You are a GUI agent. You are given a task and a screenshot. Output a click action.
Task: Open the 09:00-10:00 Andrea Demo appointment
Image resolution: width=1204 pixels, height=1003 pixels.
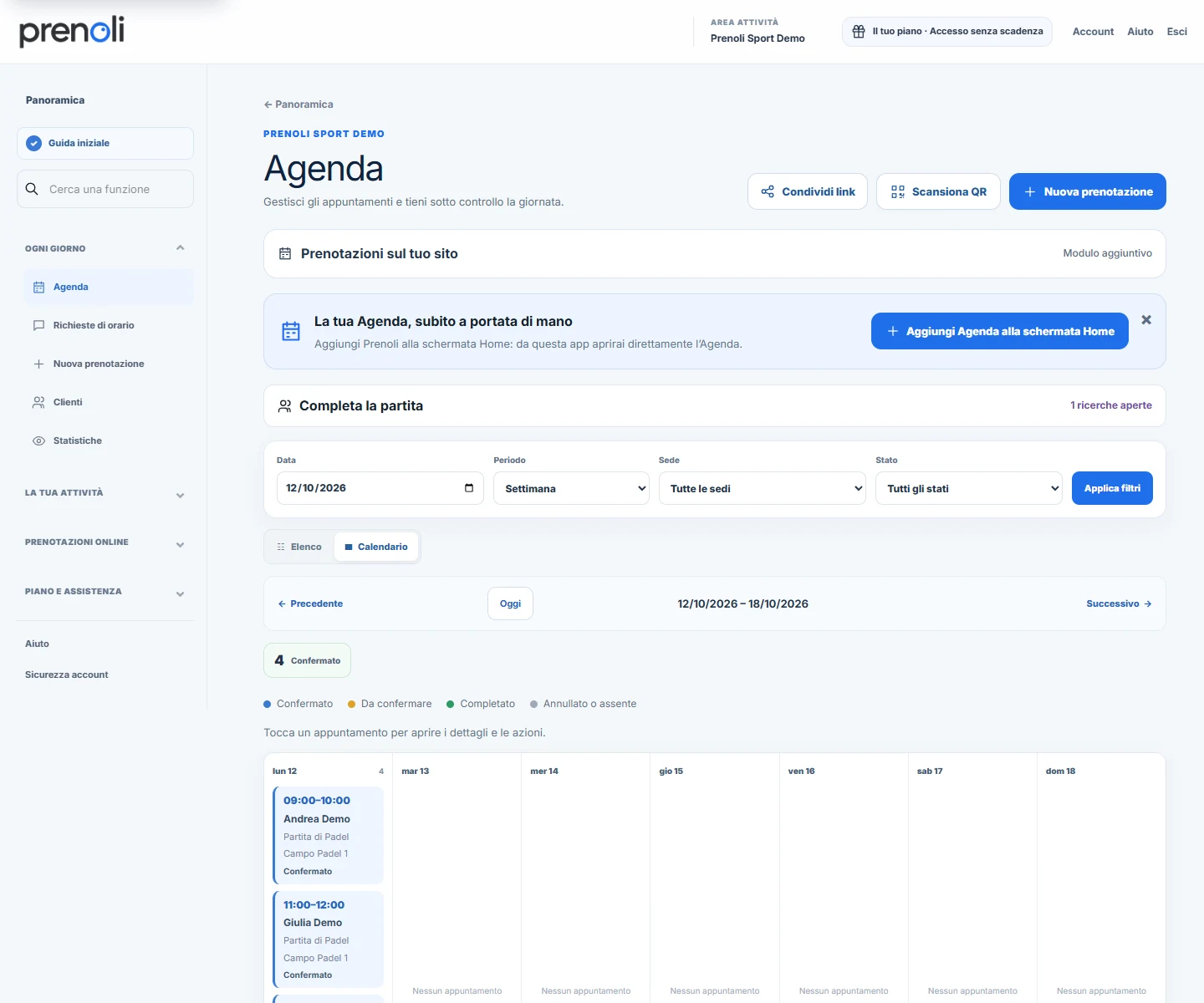329,836
